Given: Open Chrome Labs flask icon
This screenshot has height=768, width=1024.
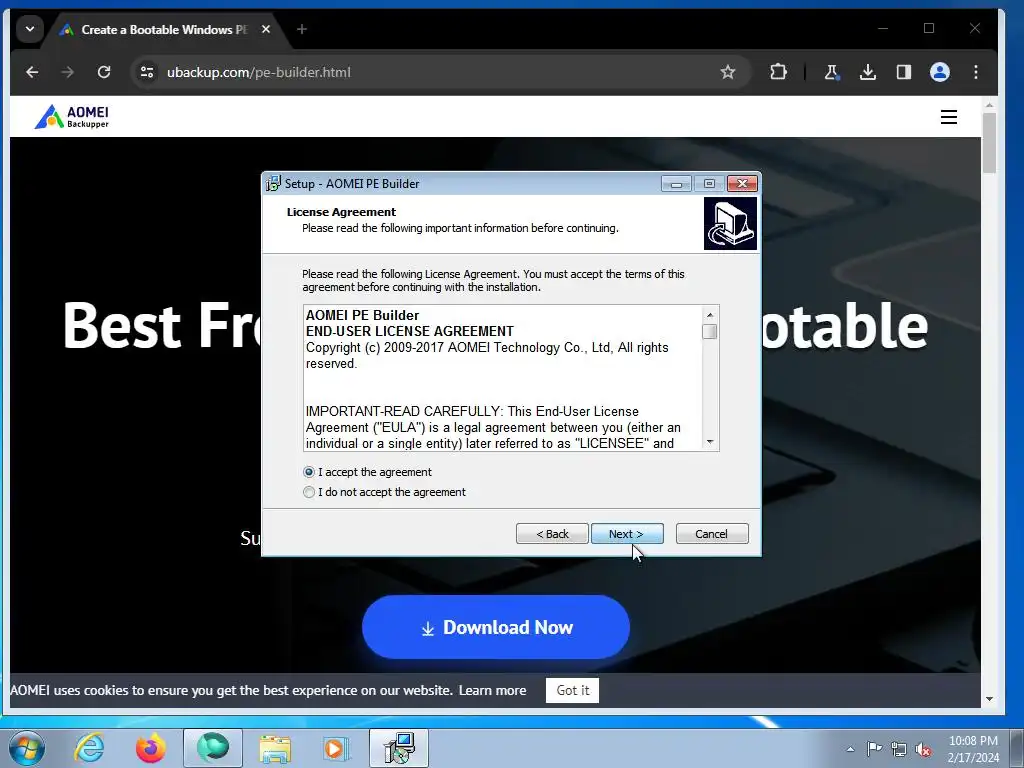Looking at the screenshot, I should tap(831, 72).
